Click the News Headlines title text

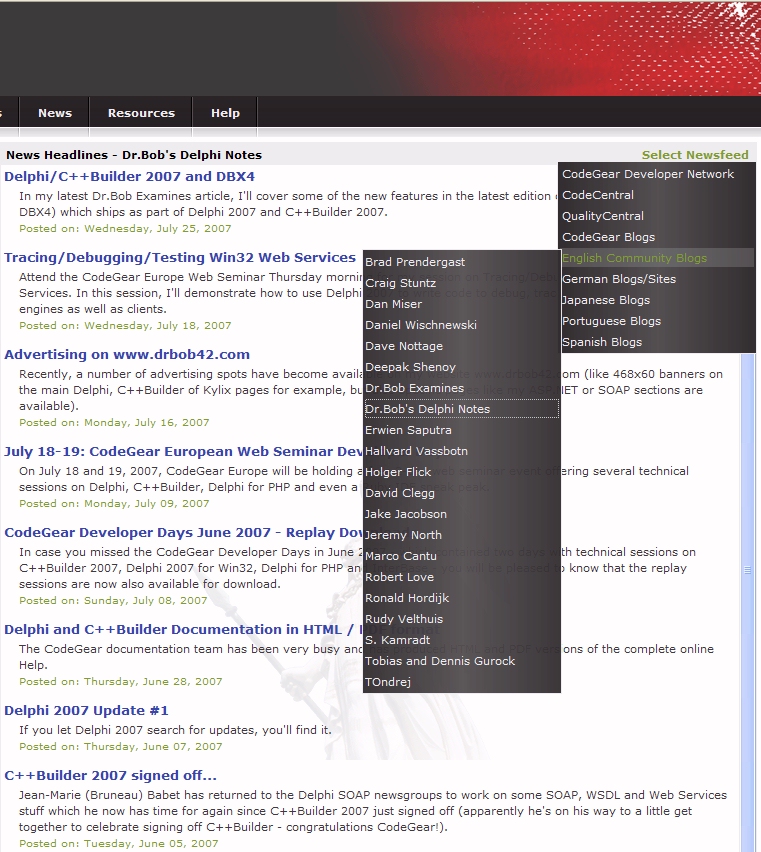(134, 155)
